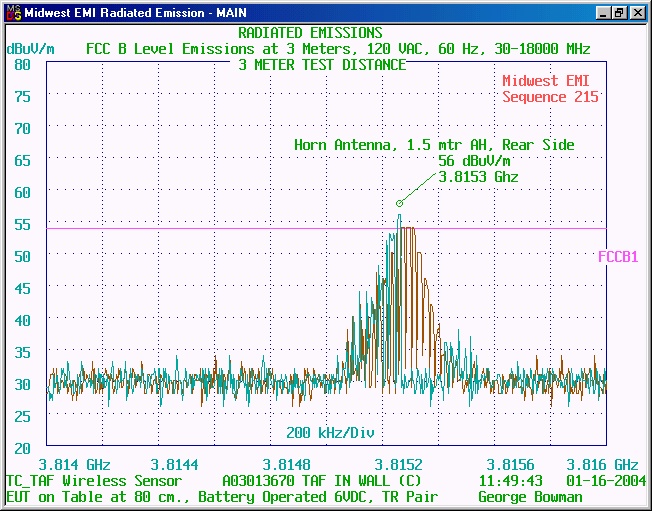Click the 80 value on the y-axis
The image size is (652, 511).
(23, 64)
